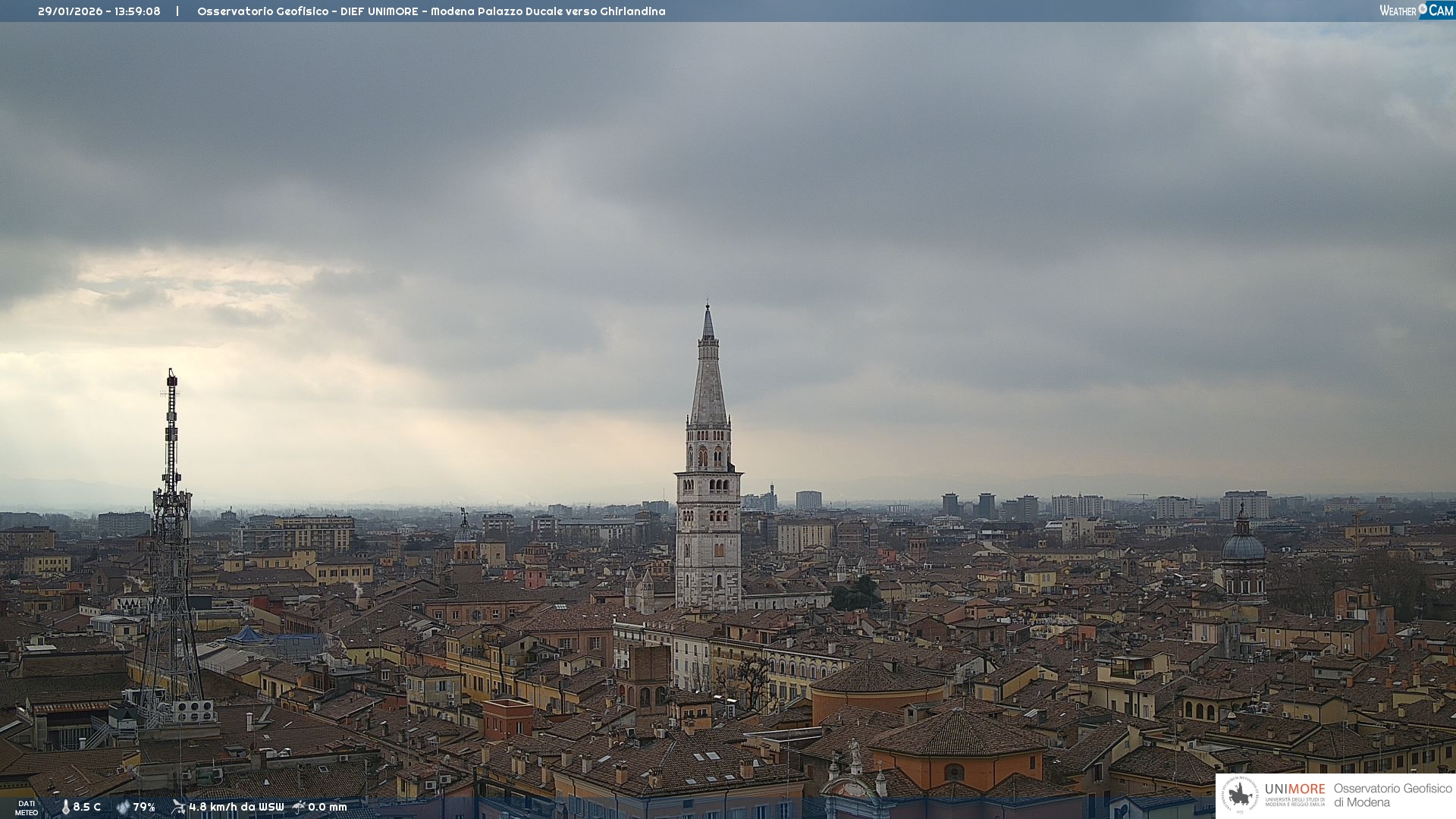This screenshot has width=1456, height=819.
Task: Click the 4.8 km/h da WSW reading
Action: click(x=237, y=807)
